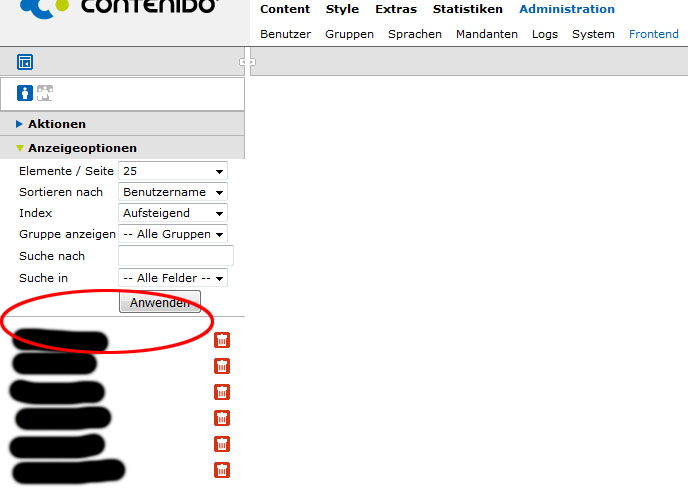Click the sidebar resize handle arrows
Image resolution: width=688 pixels, height=488 pixels.
(x=246, y=62)
